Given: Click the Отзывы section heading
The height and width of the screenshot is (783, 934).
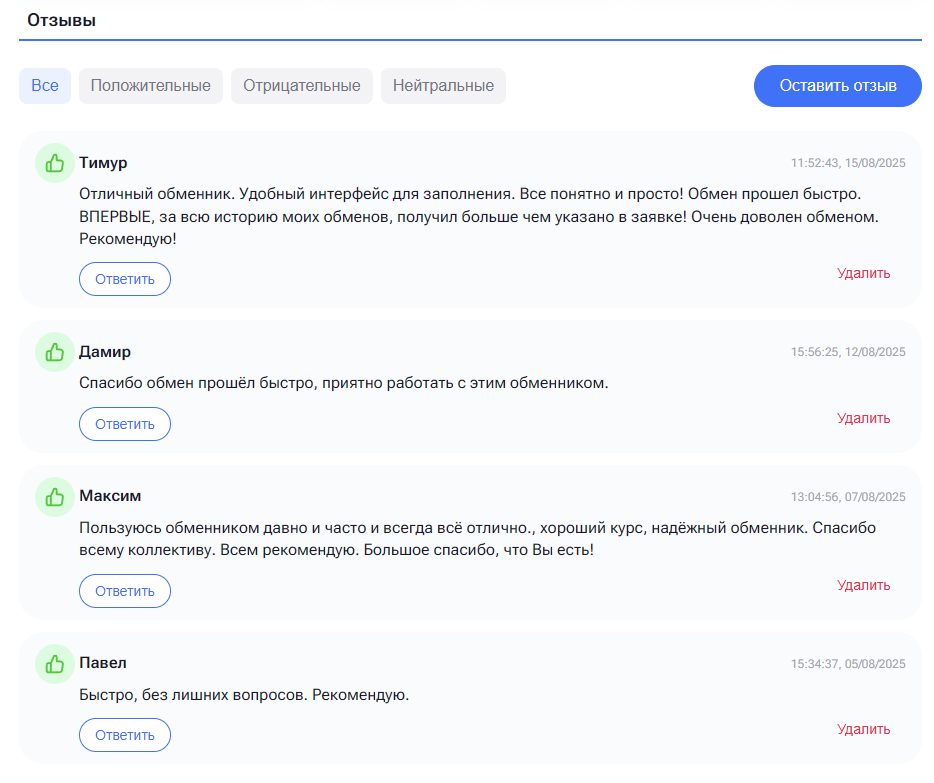Looking at the screenshot, I should click(x=61, y=20).
